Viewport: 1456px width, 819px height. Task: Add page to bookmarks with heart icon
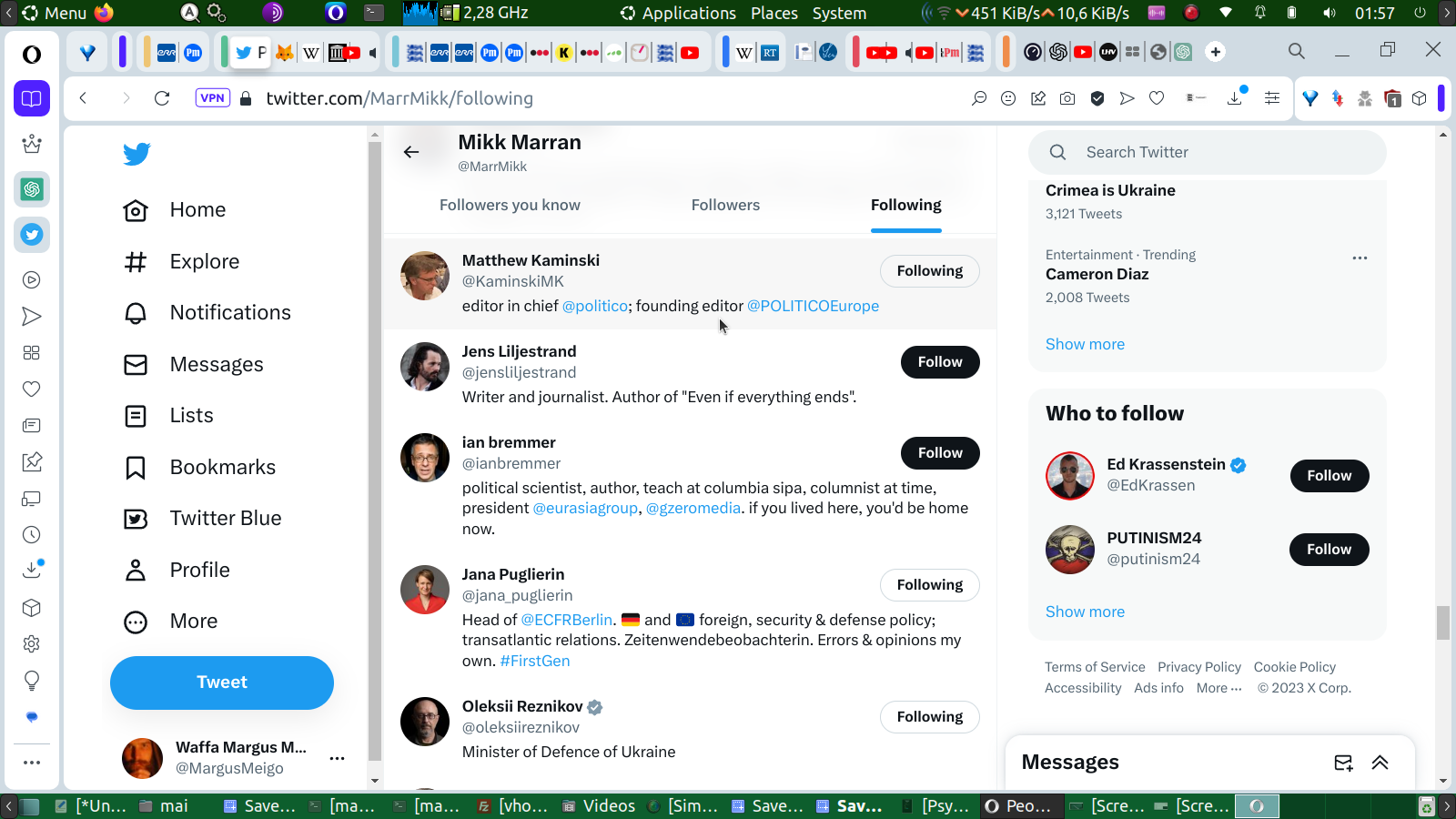pos(1157,98)
